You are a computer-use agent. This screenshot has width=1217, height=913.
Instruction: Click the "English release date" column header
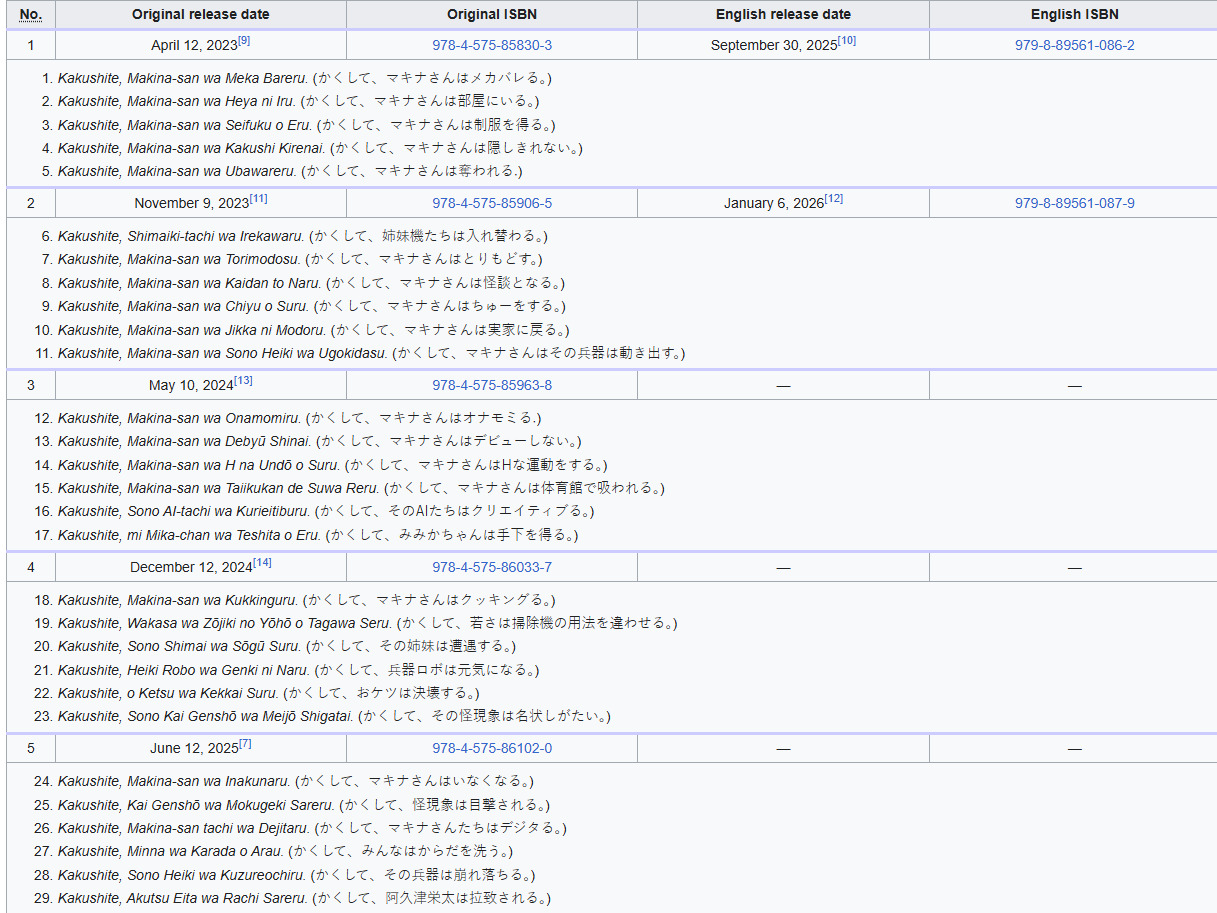pos(783,15)
